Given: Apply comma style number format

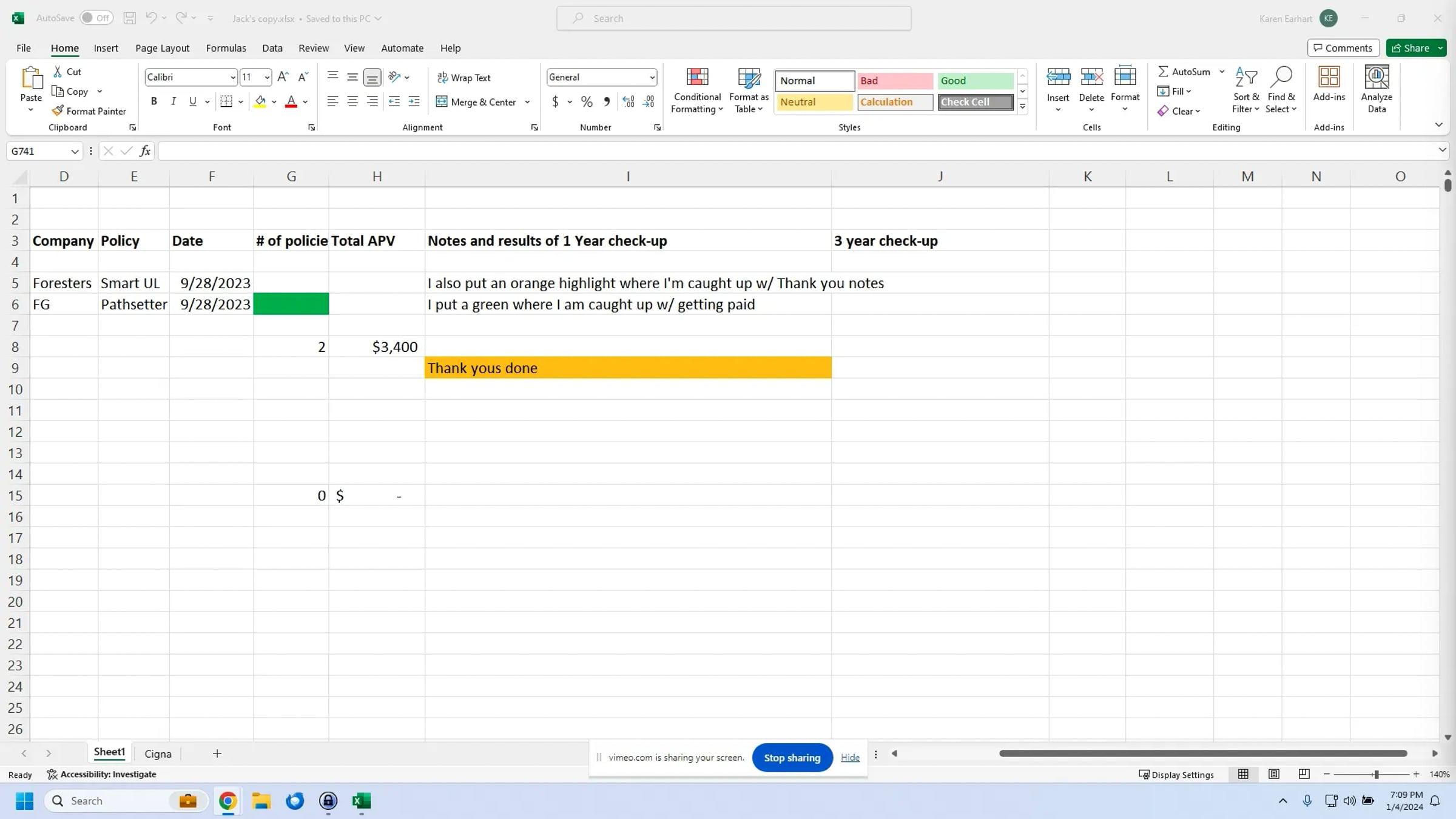Looking at the screenshot, I should pyautogui.click(x=607, y=102).
